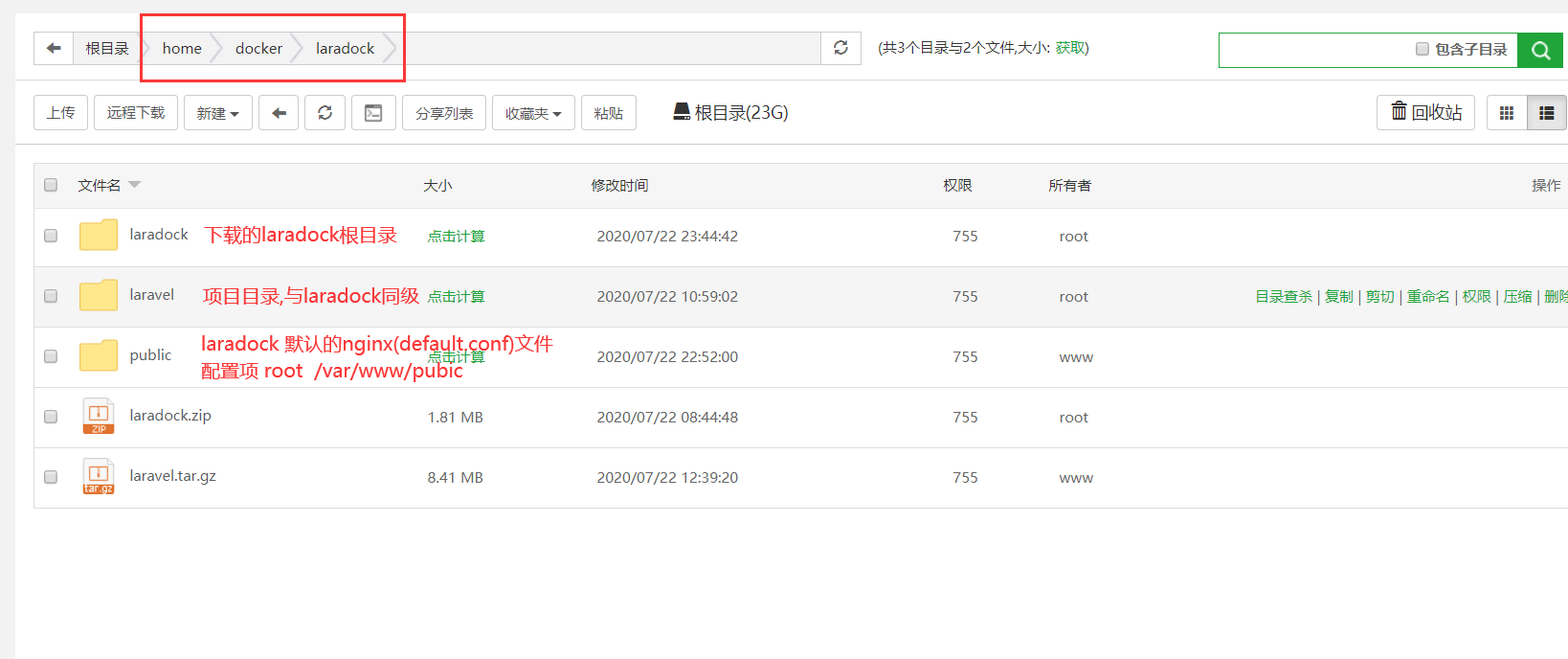1568x659 pixels.
Task: Tick the checkbox for laravel.tar.gz
Action: (x=51, y=477)
